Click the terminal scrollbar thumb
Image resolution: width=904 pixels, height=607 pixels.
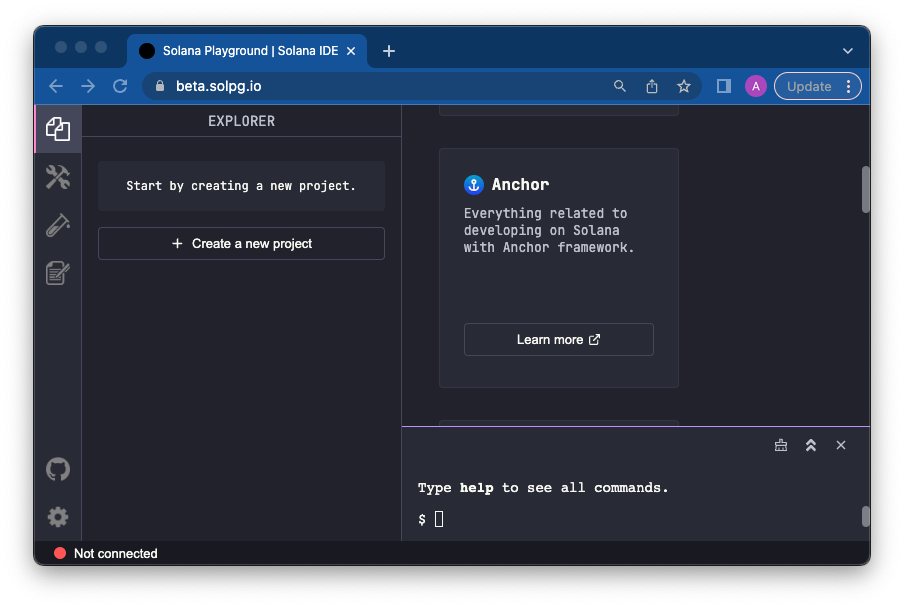(x=865, y=516)
